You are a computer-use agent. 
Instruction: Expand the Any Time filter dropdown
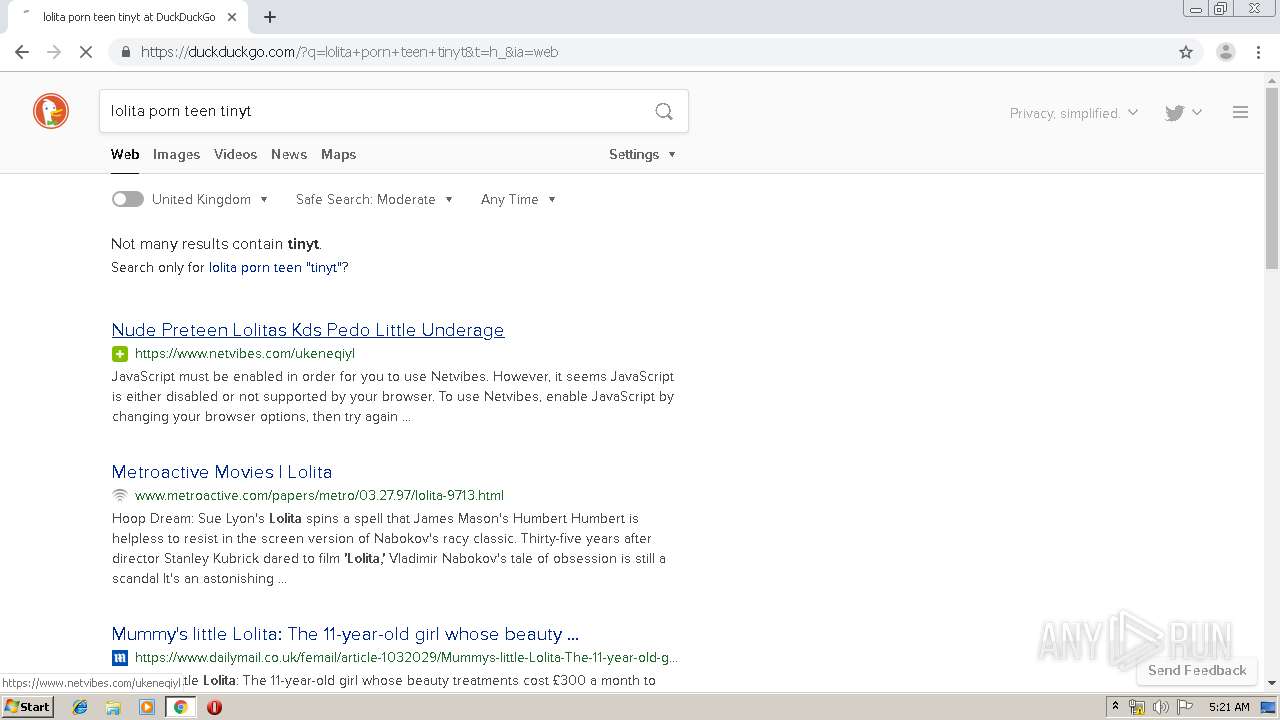pos(518,199)
